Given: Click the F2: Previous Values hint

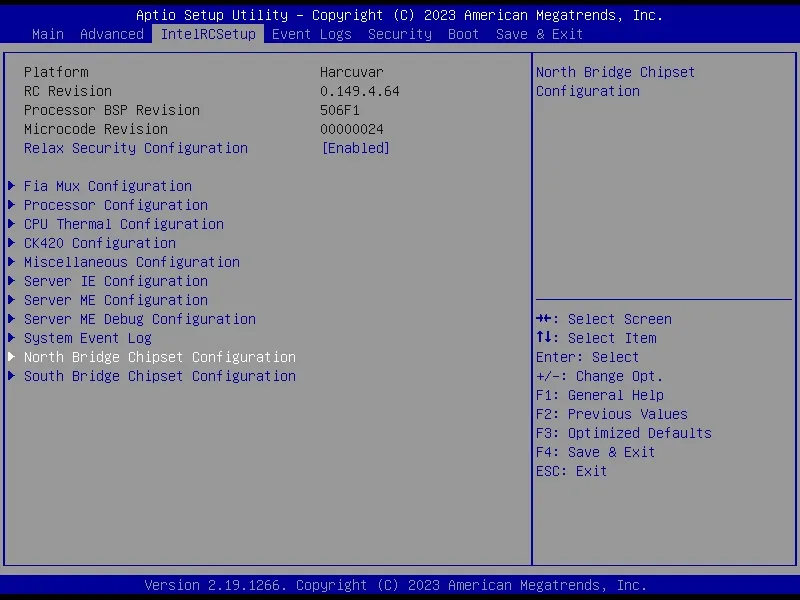Looking at the screenshot, I should pos(612,414).
